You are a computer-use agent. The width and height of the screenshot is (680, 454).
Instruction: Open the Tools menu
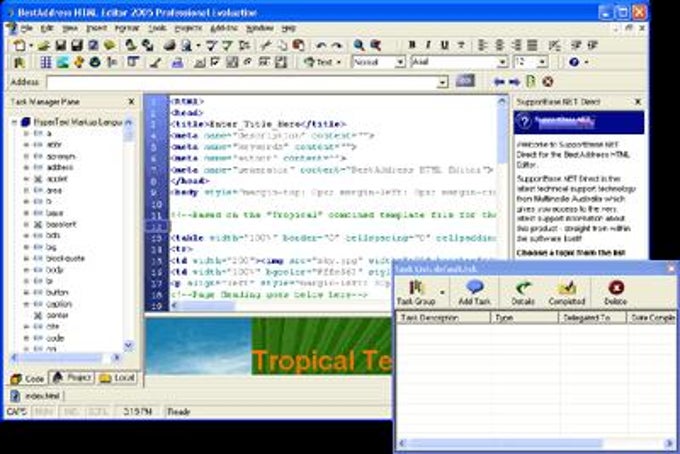pos(157,28)
